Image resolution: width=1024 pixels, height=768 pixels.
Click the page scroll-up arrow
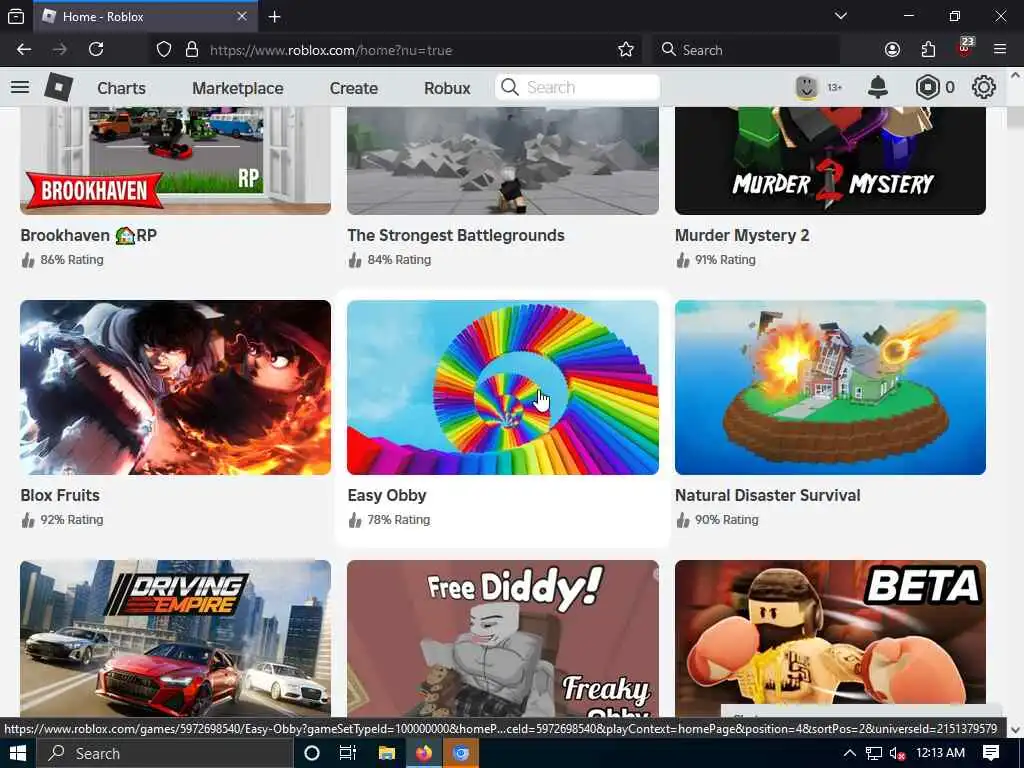tap(1015, 76)
